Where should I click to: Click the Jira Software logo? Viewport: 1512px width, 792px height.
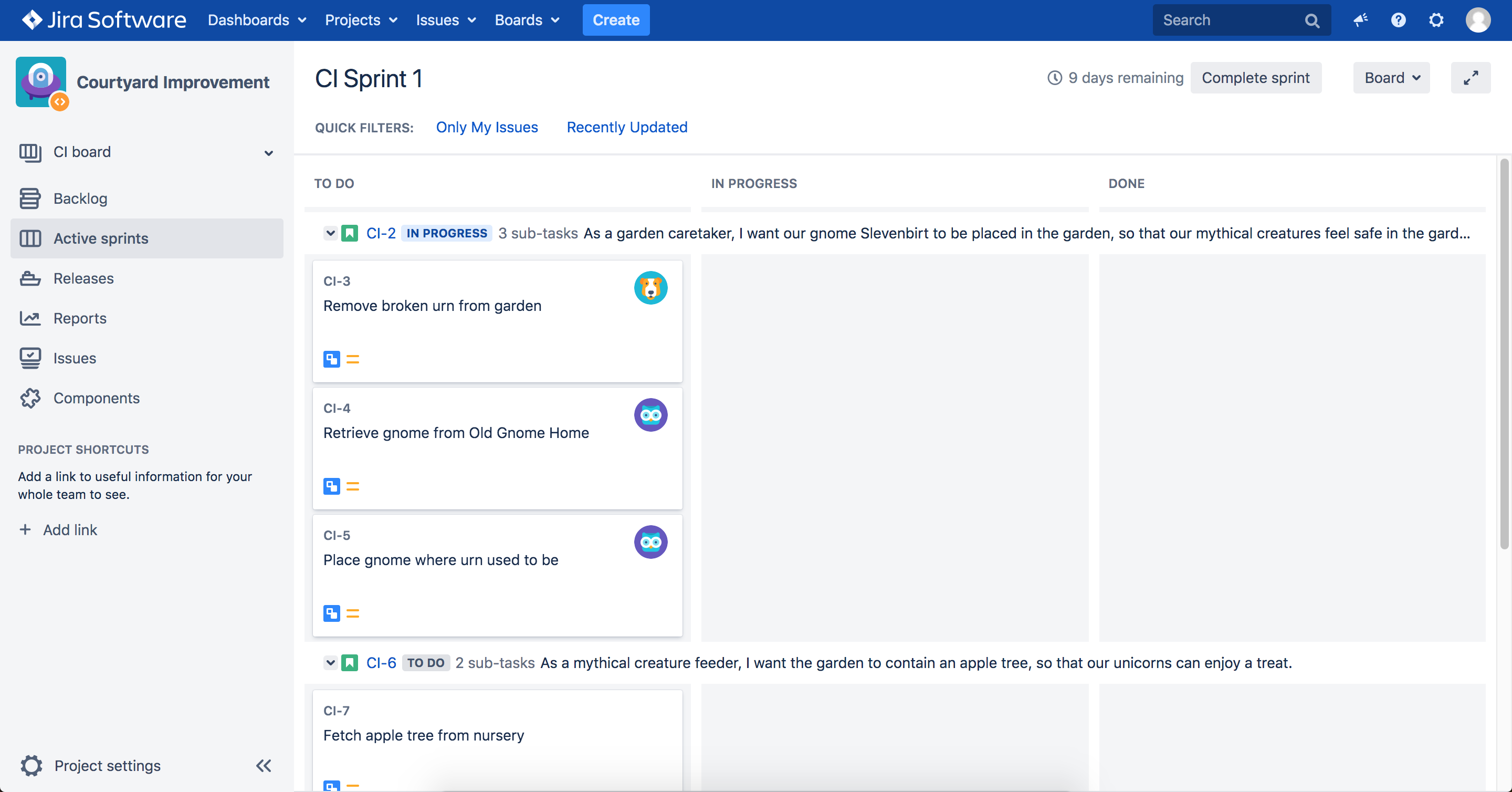pyautogui.click(x=104, y=20)
